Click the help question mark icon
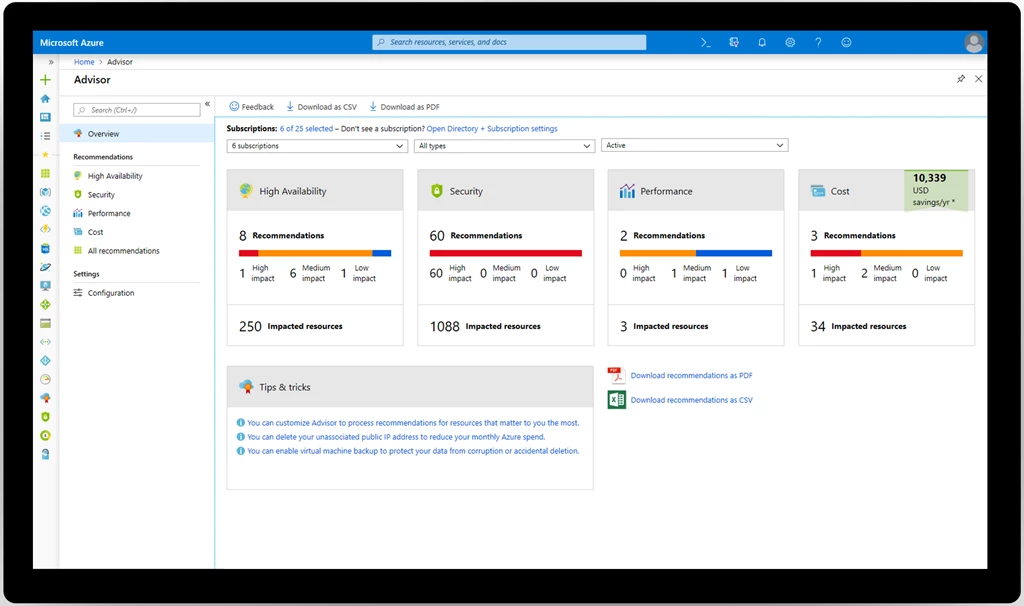Viewport: 1024px width, 606px height. [x=818, y=43]
